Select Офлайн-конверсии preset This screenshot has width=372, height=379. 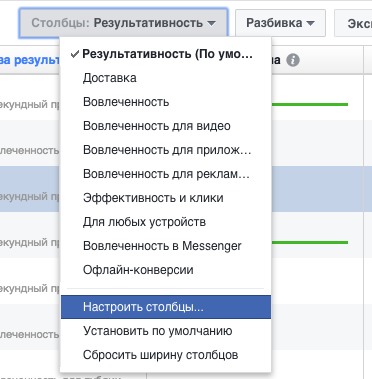click(166, 270)
